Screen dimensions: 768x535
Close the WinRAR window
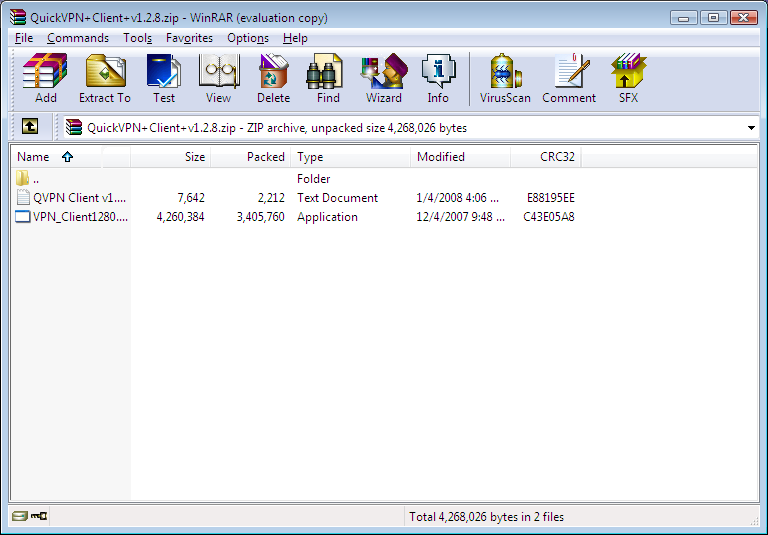coord(744,18)
